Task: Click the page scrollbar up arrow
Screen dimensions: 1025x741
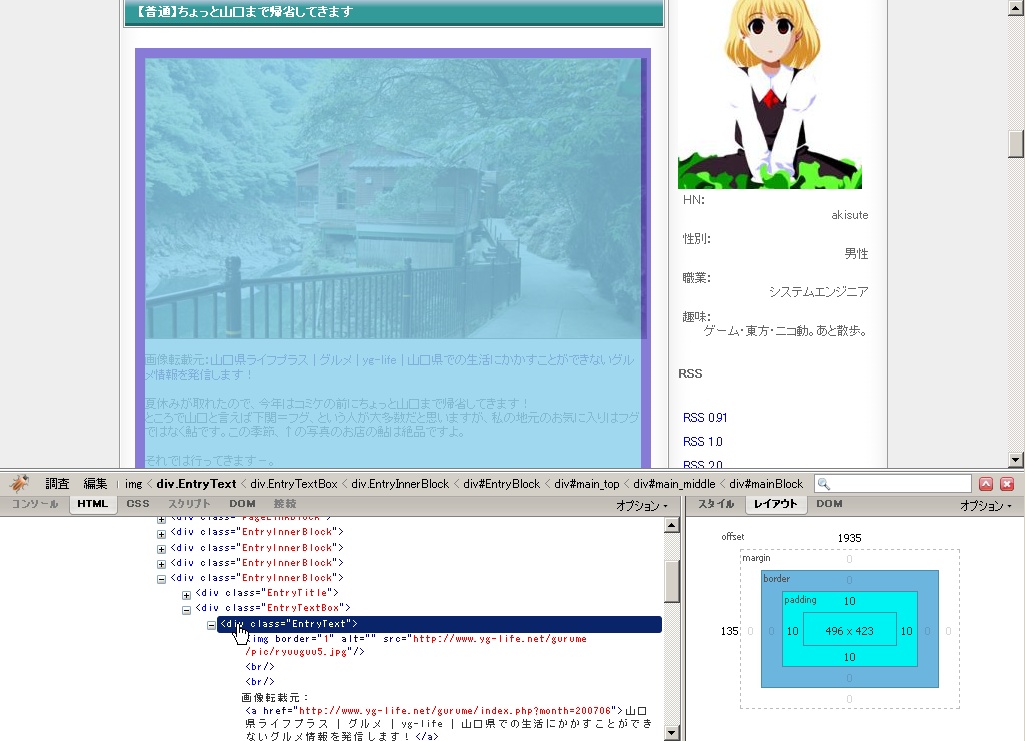Action: [x=1015, y=7]
